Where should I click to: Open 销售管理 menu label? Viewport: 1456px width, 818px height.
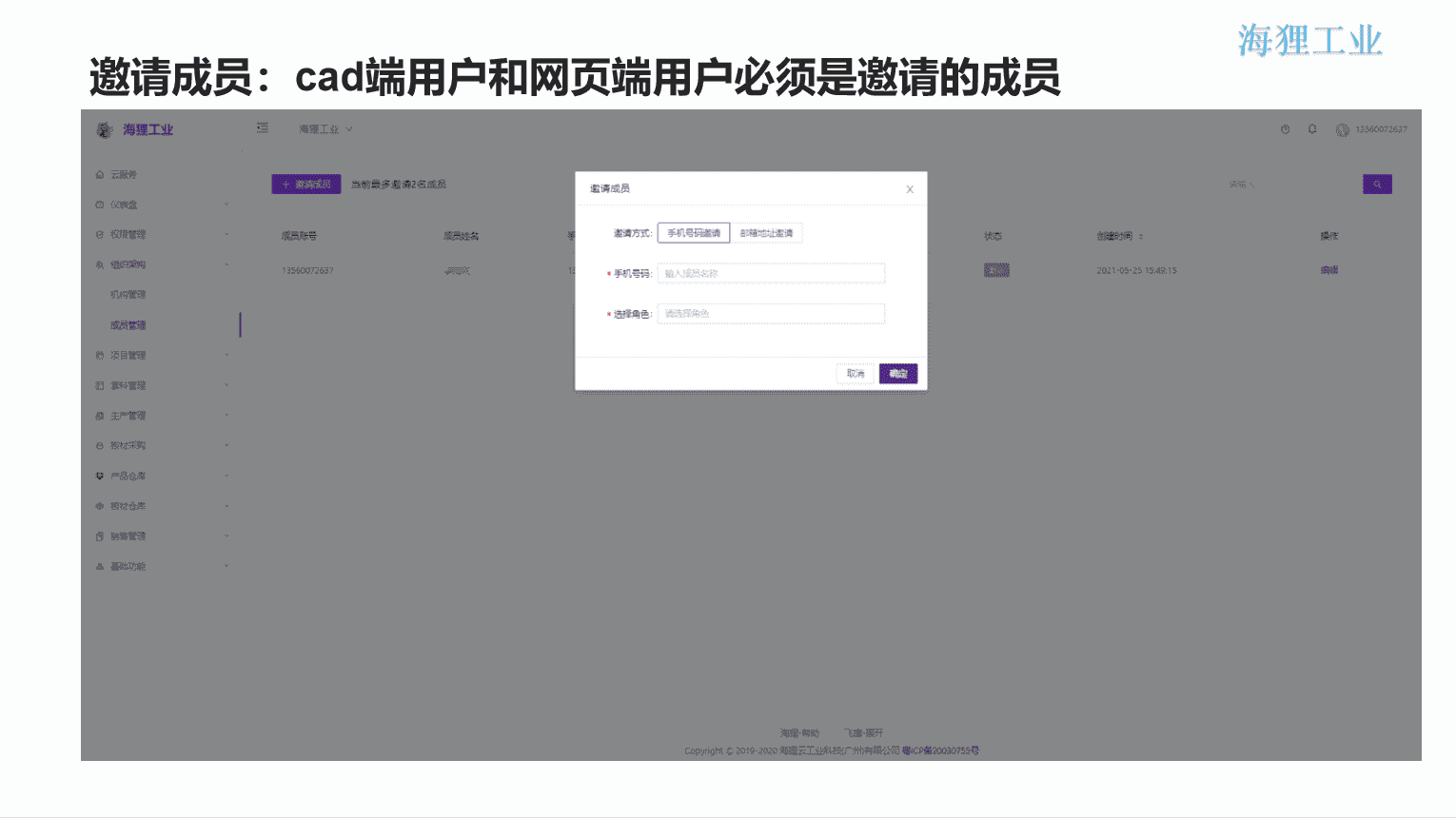click(128, 536)
